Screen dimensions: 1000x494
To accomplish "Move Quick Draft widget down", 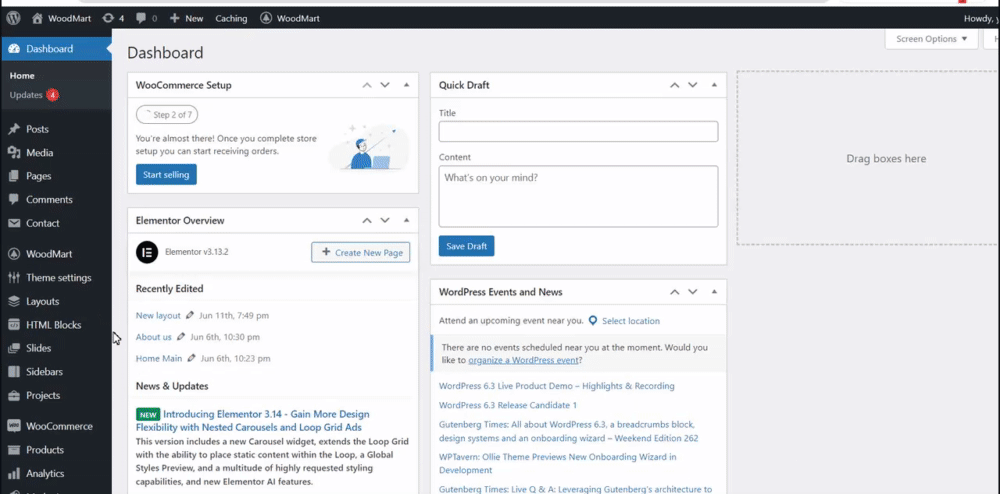I will tap(693, 85).
